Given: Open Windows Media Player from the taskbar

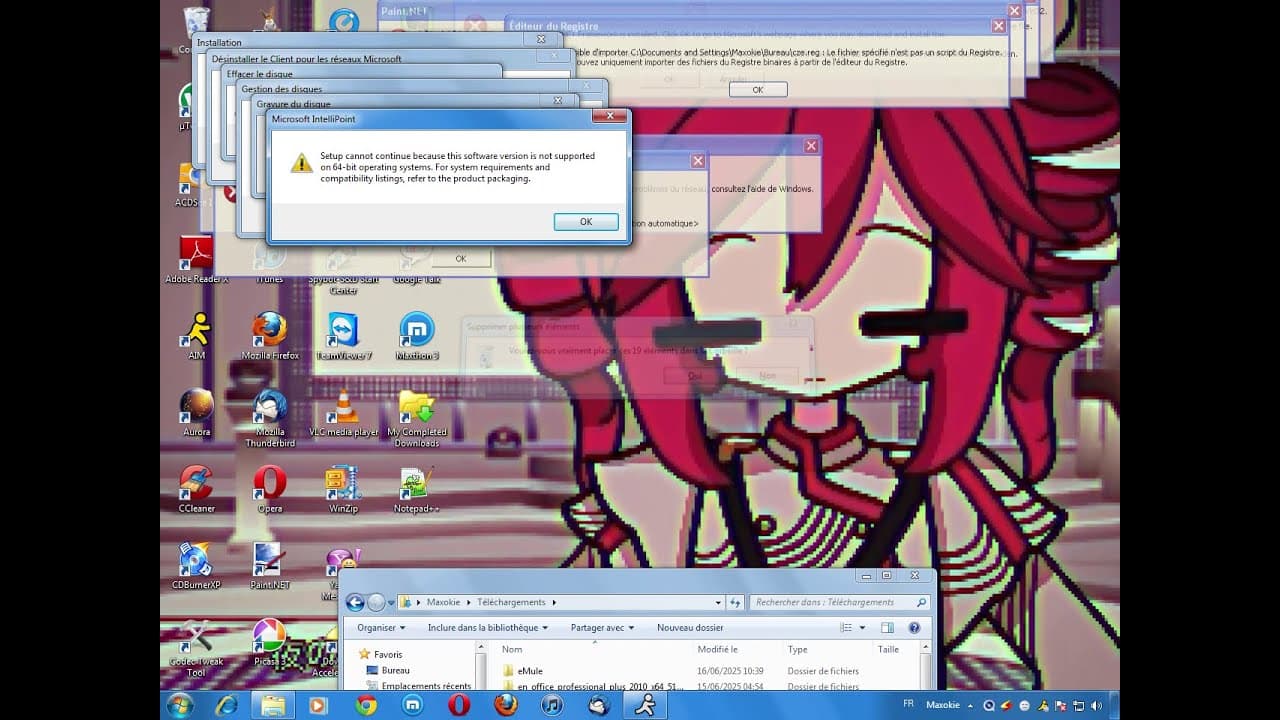Looking at the screenshot, I should click(319, 705).
